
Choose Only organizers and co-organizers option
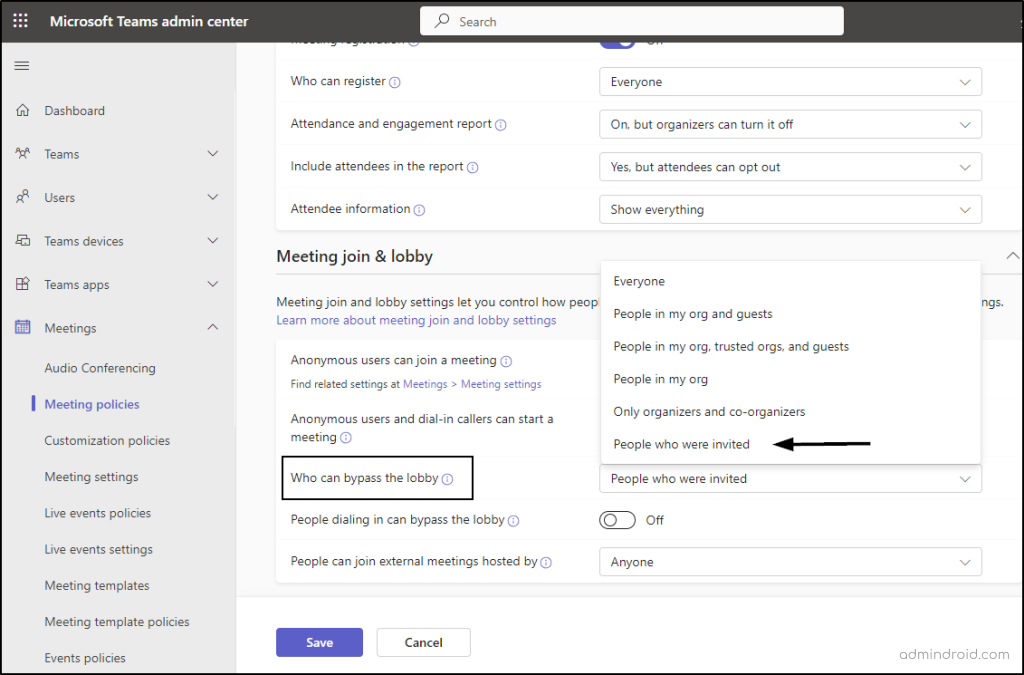point(709,412)
